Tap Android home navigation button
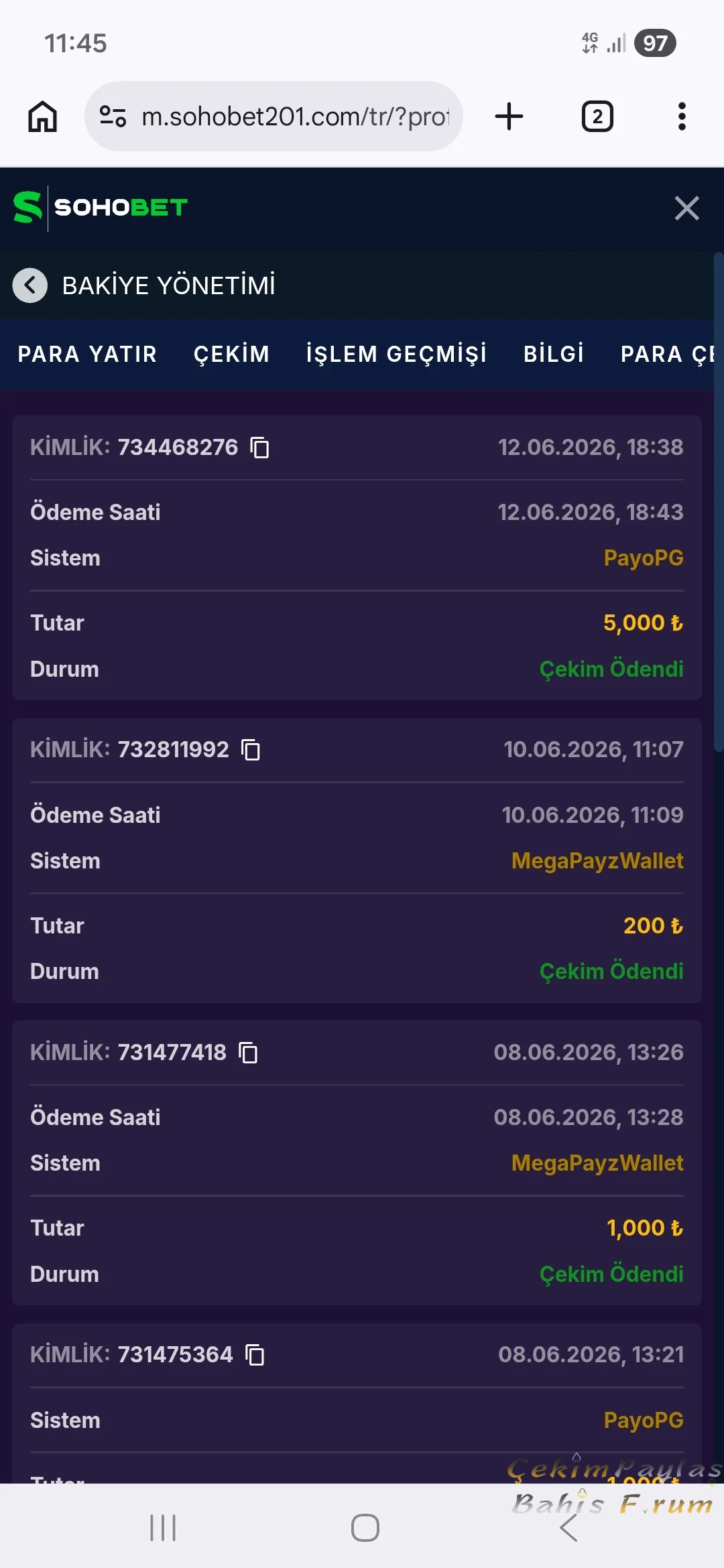The width and height of the screenshot is (724, 1568). click(x=365, y=1528)
